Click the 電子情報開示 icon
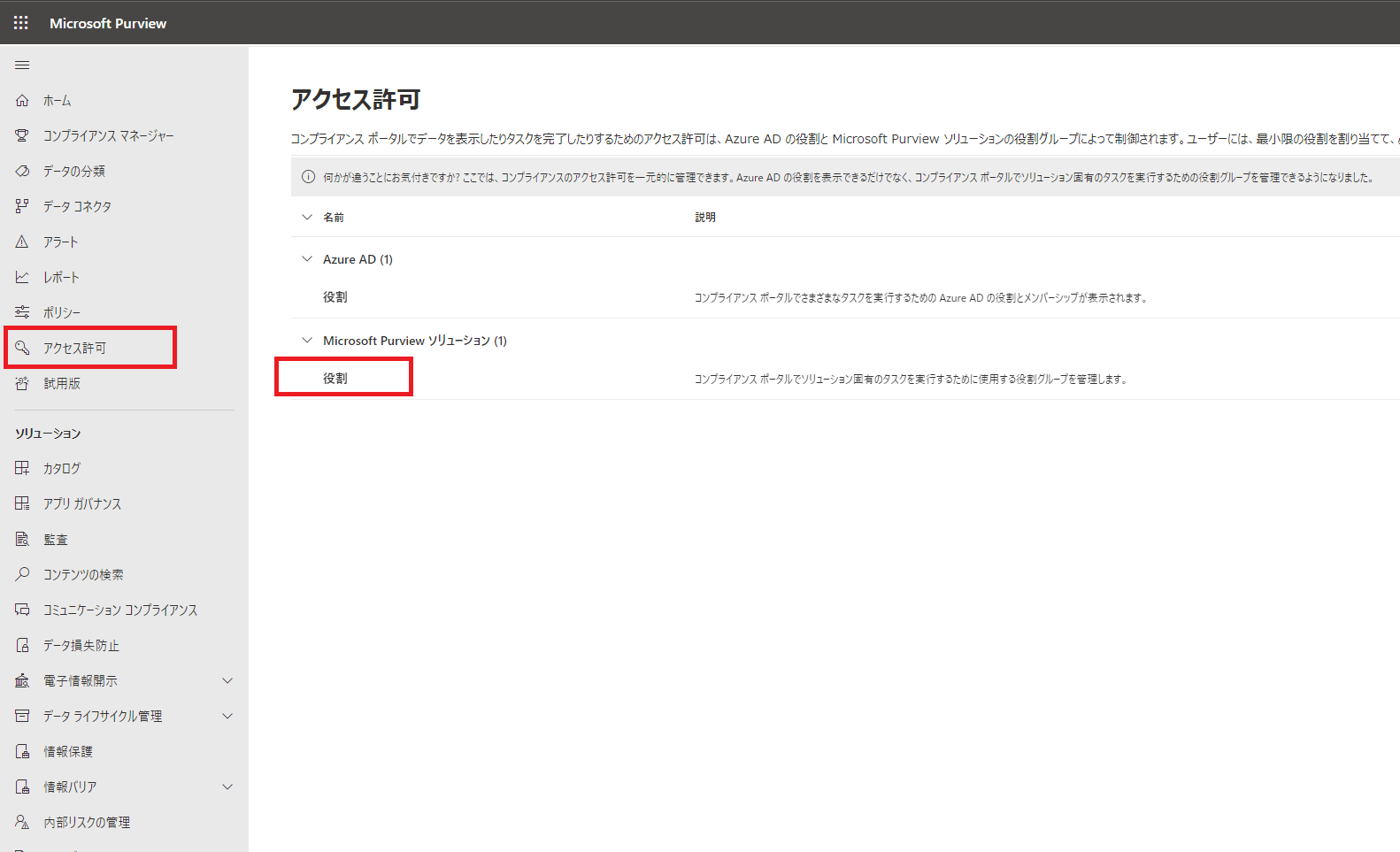 (22, 681)
